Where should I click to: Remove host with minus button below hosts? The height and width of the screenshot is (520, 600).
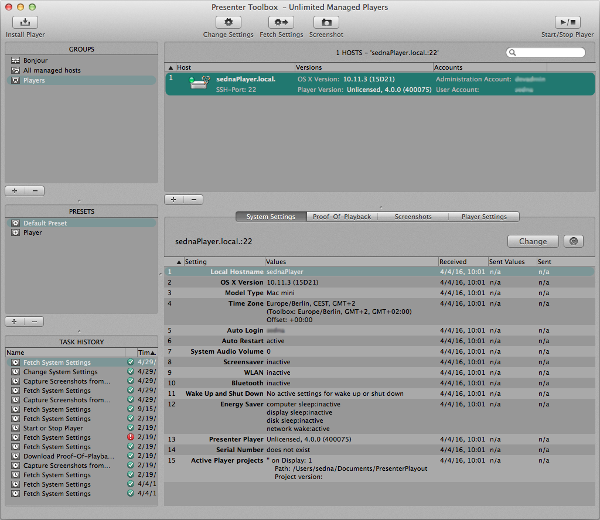[194, 199]
